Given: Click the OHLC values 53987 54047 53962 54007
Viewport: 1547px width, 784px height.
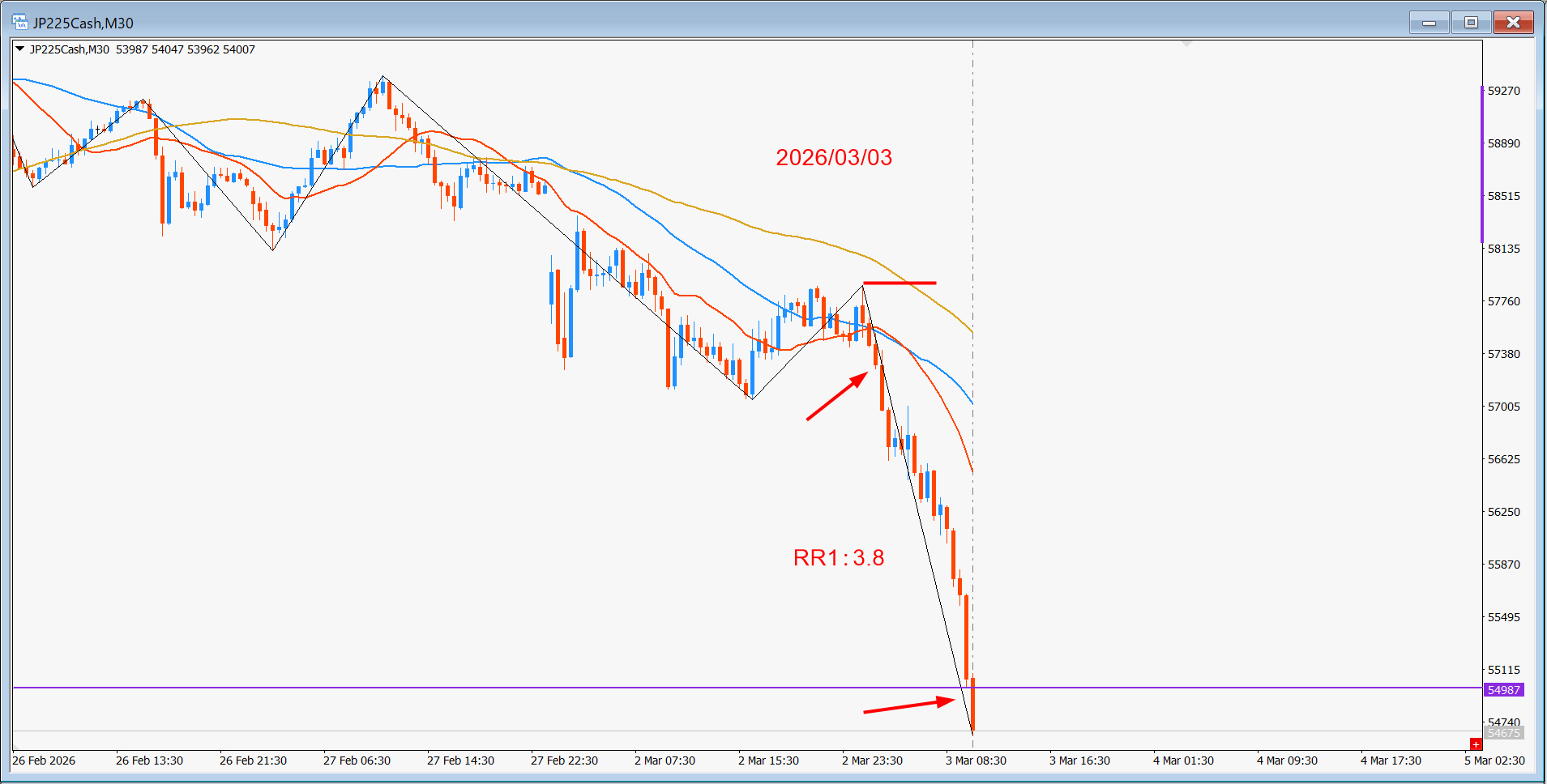Looking at the screenshot, I should click(186, 49).
